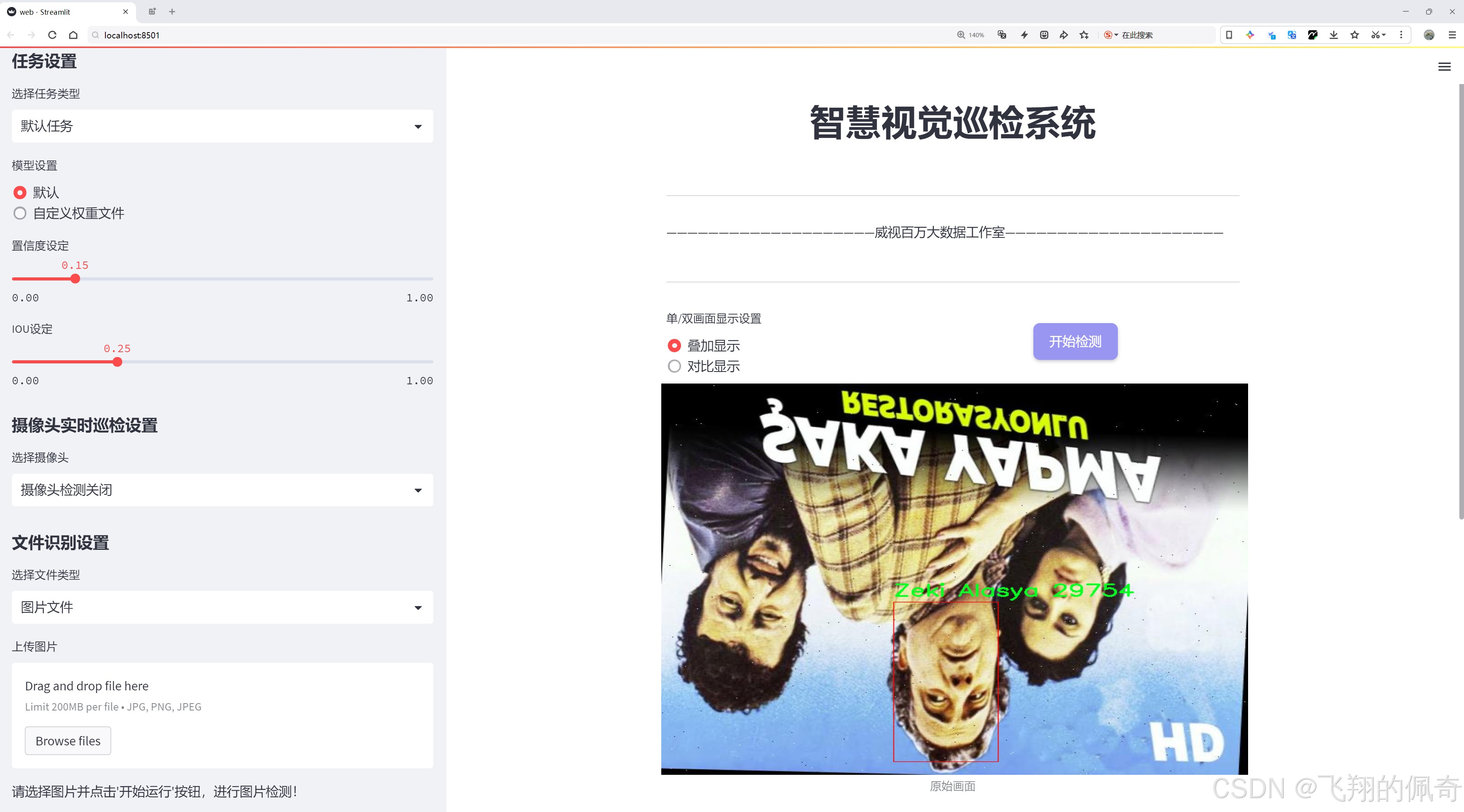Click the 智慧视觉巡检系统 page title
The height and width of the screenshot is (812, 1464).
[952, 123]
